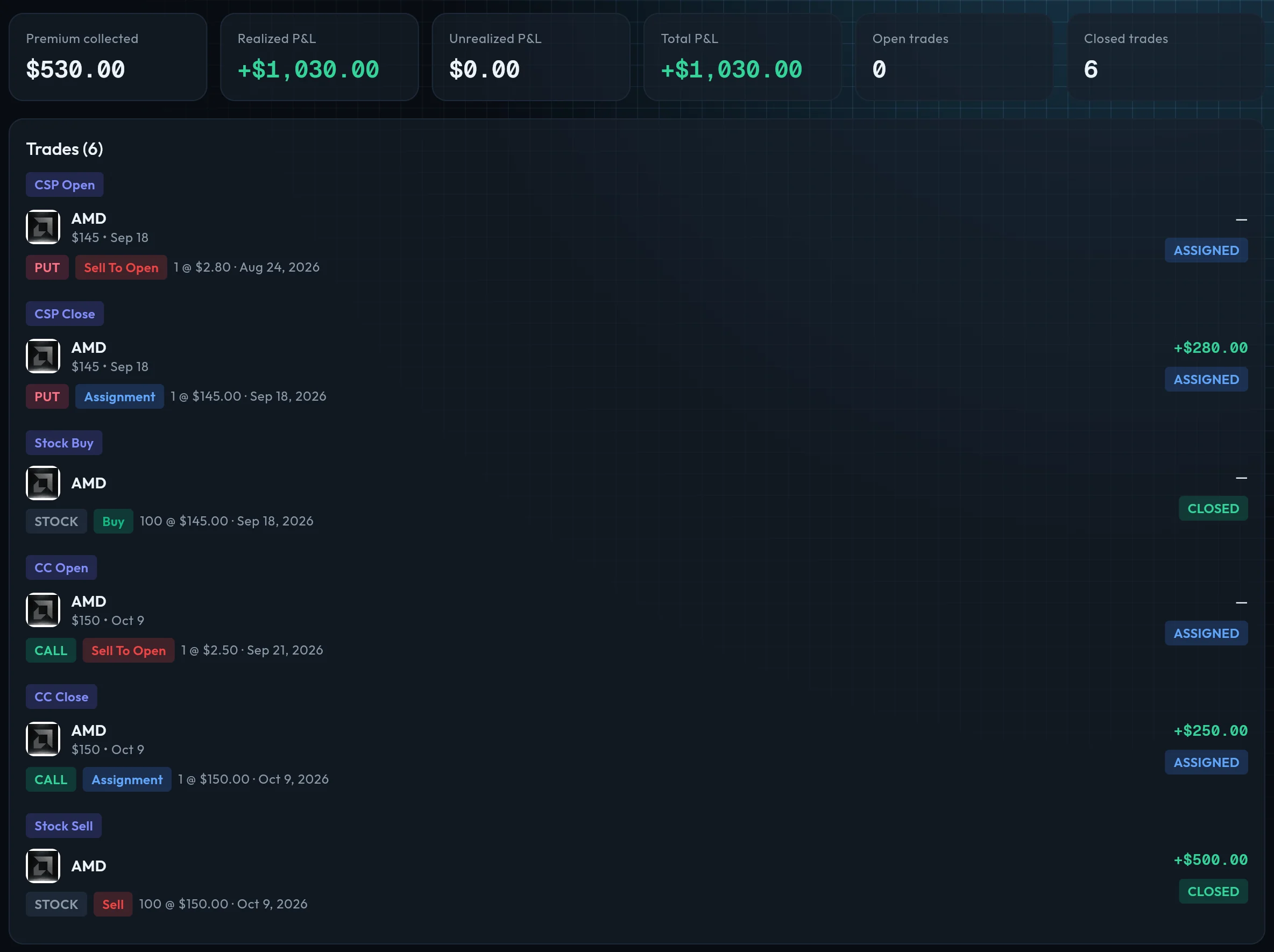Open the Premium collected card
1274x952 pixels.
pyautogui.click(x=108, y=57)
